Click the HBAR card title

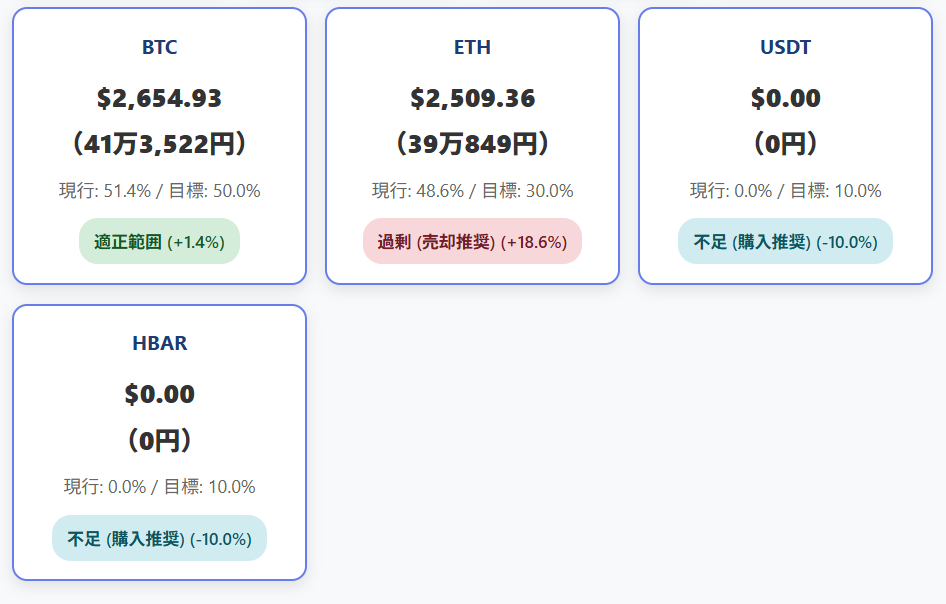coord(159,343)
